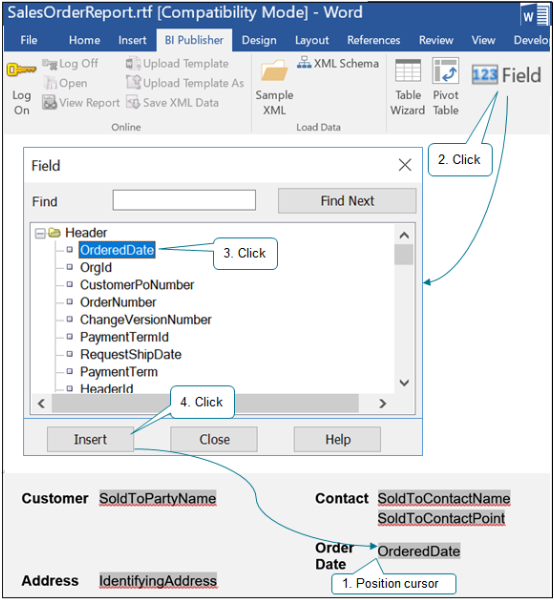Click the Customer label in document
Image resolution: width=554 pixels, height=600 pixels.
tap(55, 498)
